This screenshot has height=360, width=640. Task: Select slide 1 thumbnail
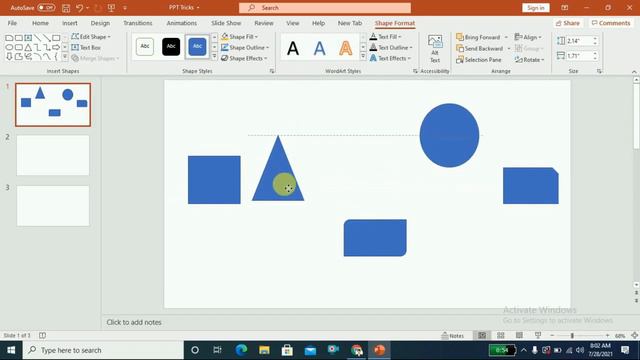[53, 104]
